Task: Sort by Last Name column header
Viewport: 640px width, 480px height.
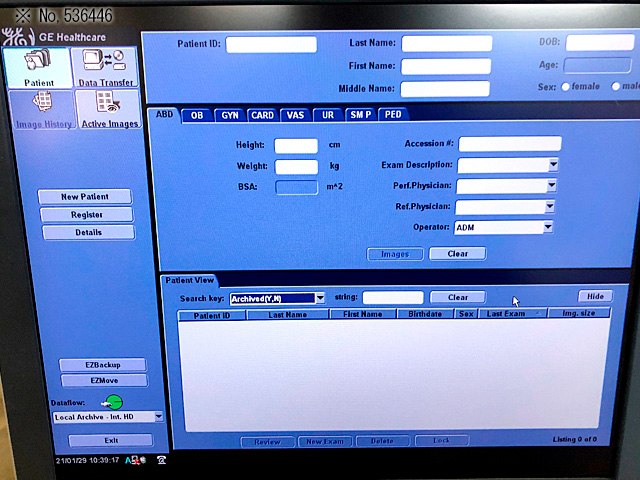Action: pos(288,315)
